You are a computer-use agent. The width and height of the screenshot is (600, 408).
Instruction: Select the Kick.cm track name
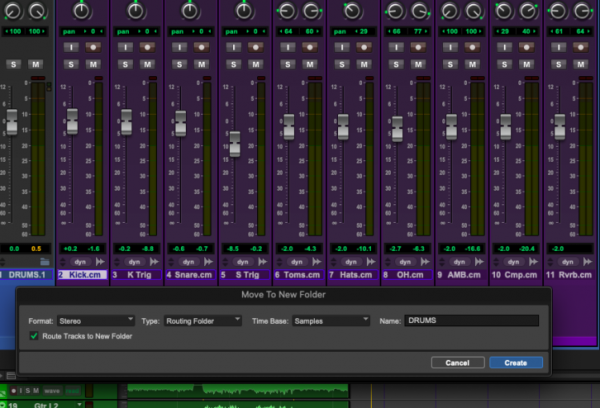click(82, 275)
